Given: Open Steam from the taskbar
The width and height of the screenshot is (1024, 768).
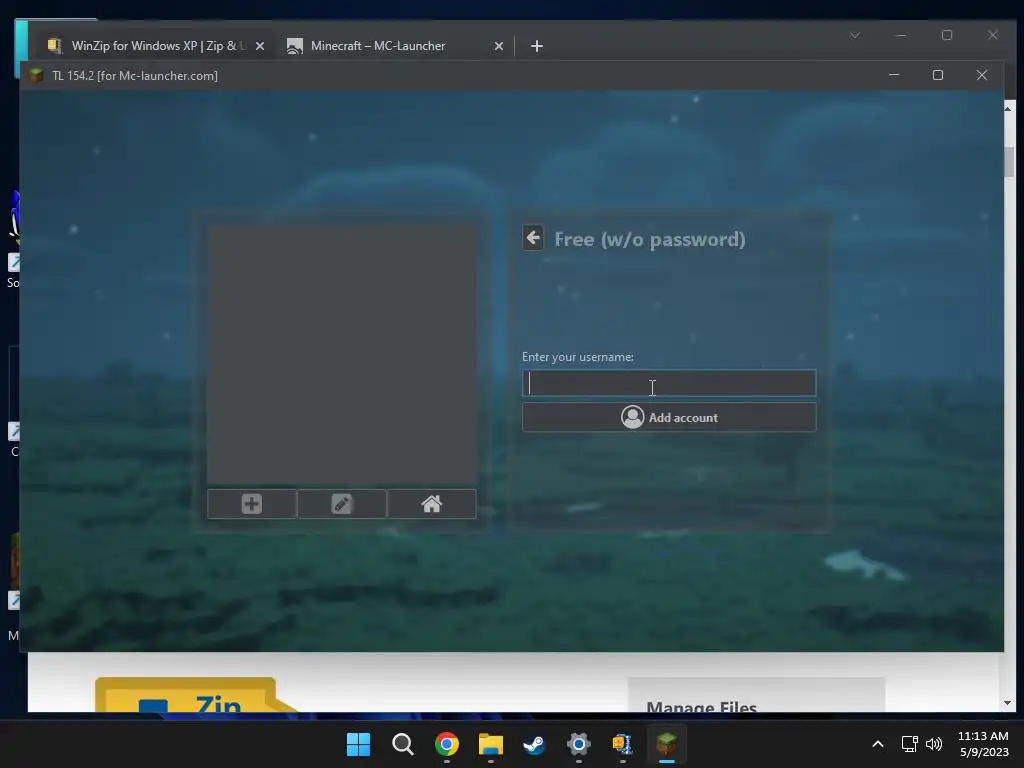Looking at the screenshot, I should click(534, 744).
